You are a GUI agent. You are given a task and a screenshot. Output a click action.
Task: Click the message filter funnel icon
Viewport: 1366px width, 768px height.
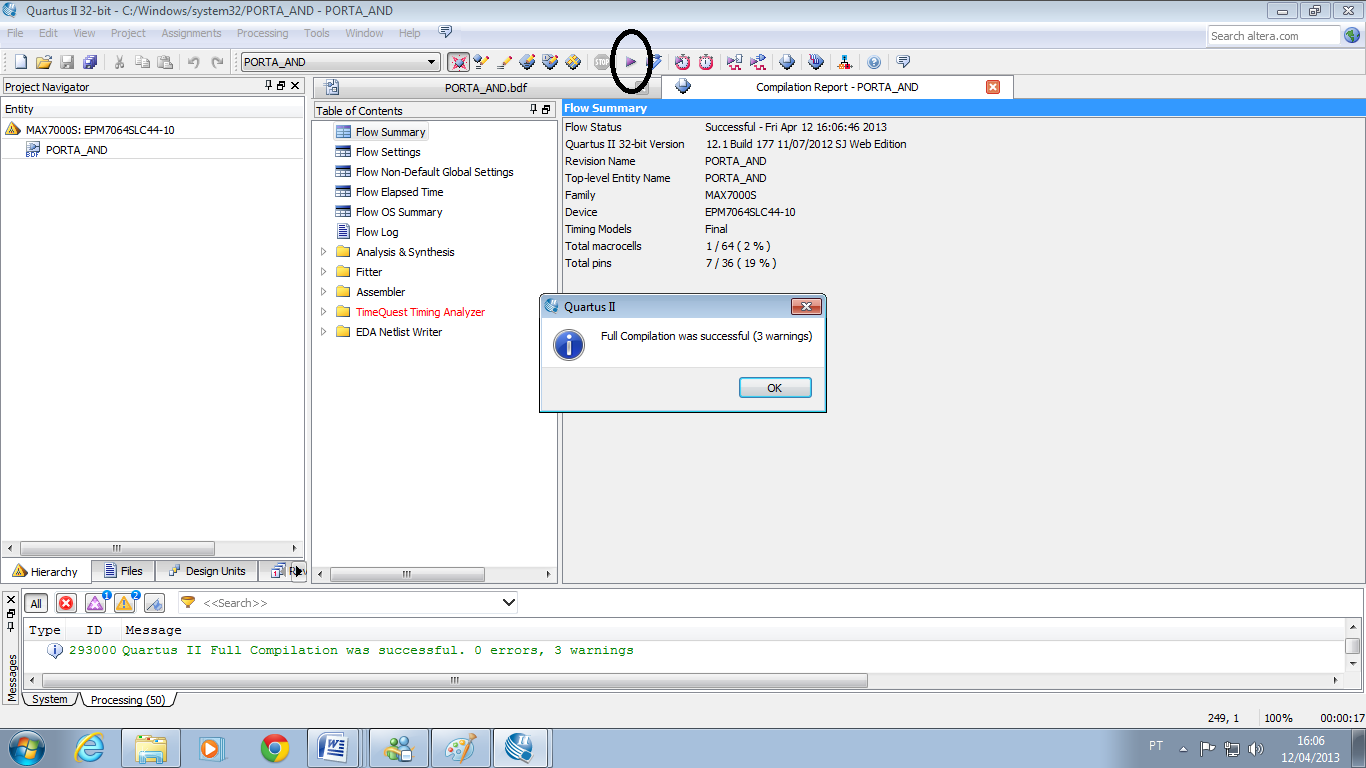(x=188, y=602)
